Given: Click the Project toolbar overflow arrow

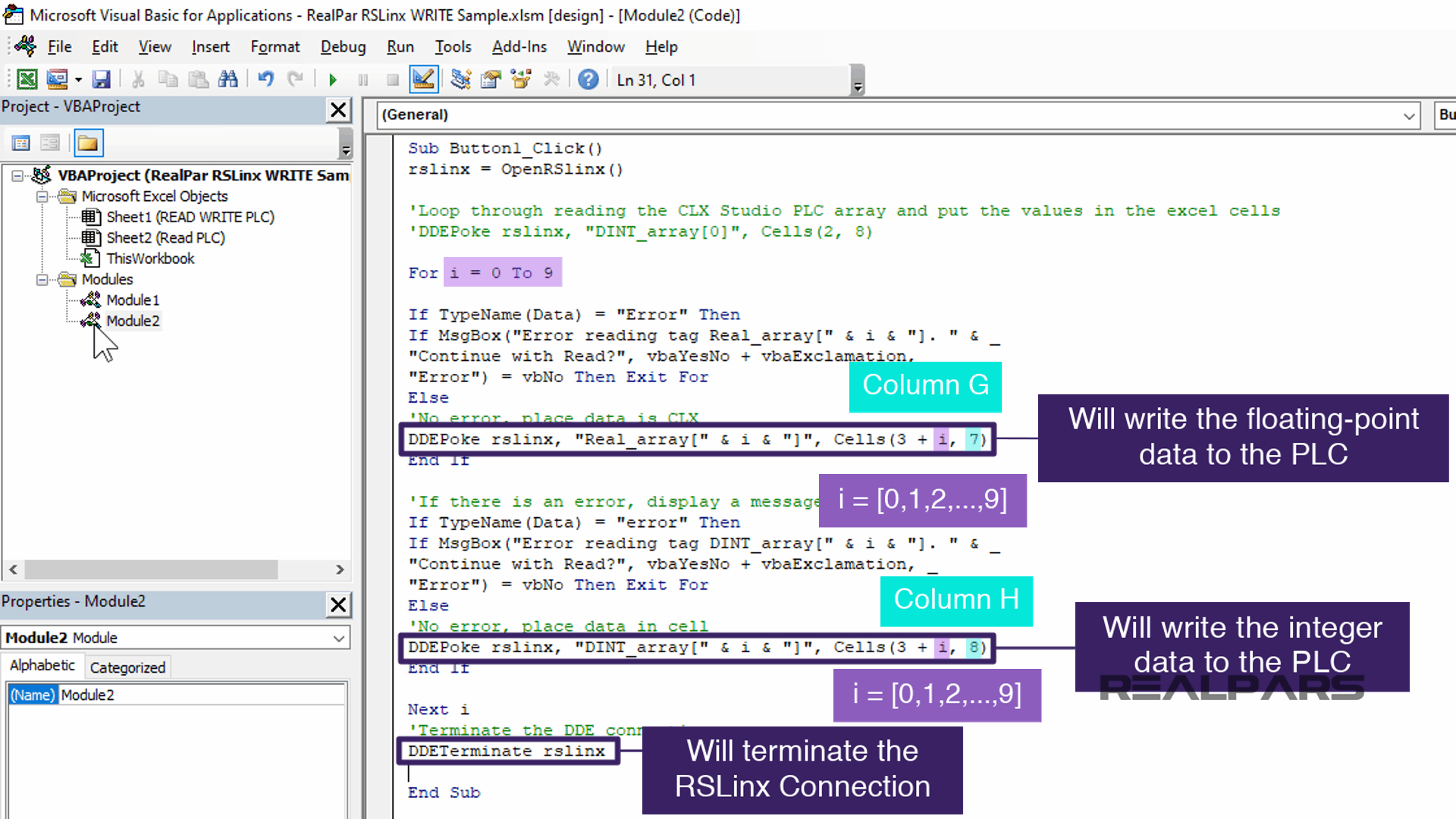Looking at the screenshot, I should click(x=346, y=143).
